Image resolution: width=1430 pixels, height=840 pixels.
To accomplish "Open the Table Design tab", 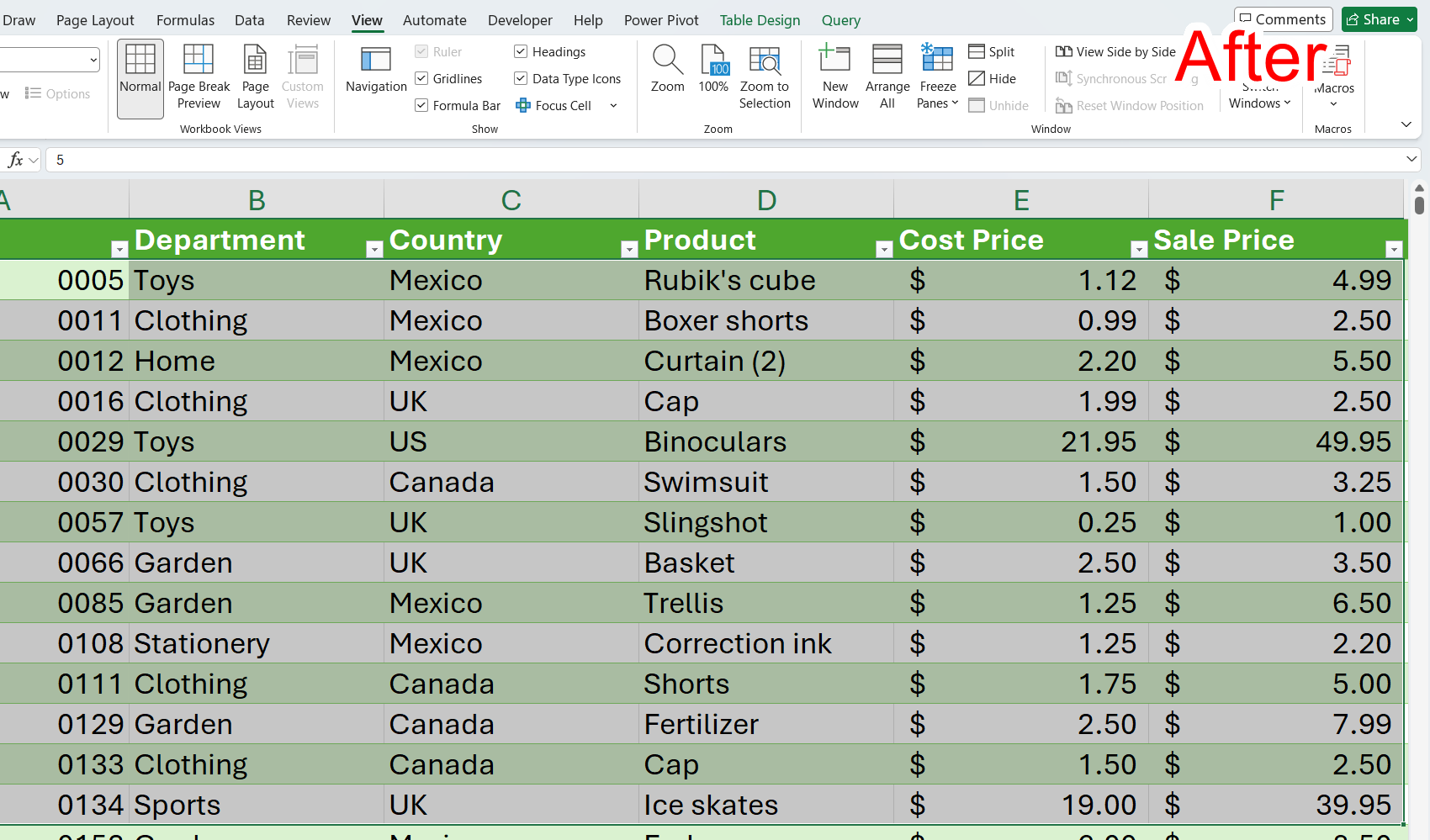I will pos(760,20).
